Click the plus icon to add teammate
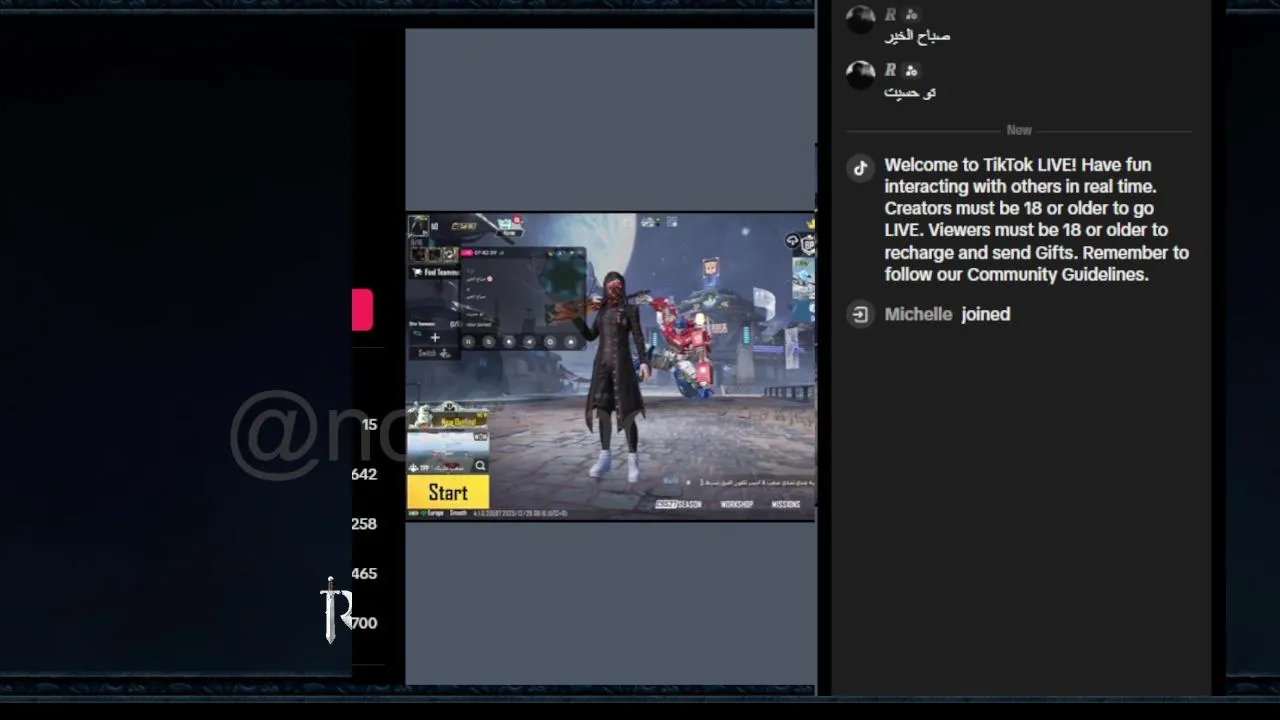Viewport: 1280px width, 720px height. tap(435, 337)
